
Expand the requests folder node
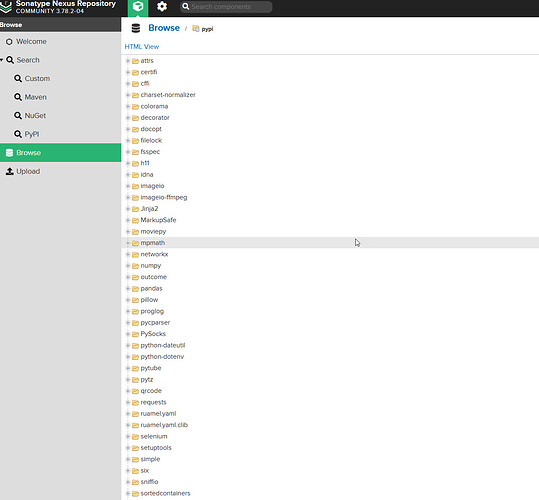[128, 402]
